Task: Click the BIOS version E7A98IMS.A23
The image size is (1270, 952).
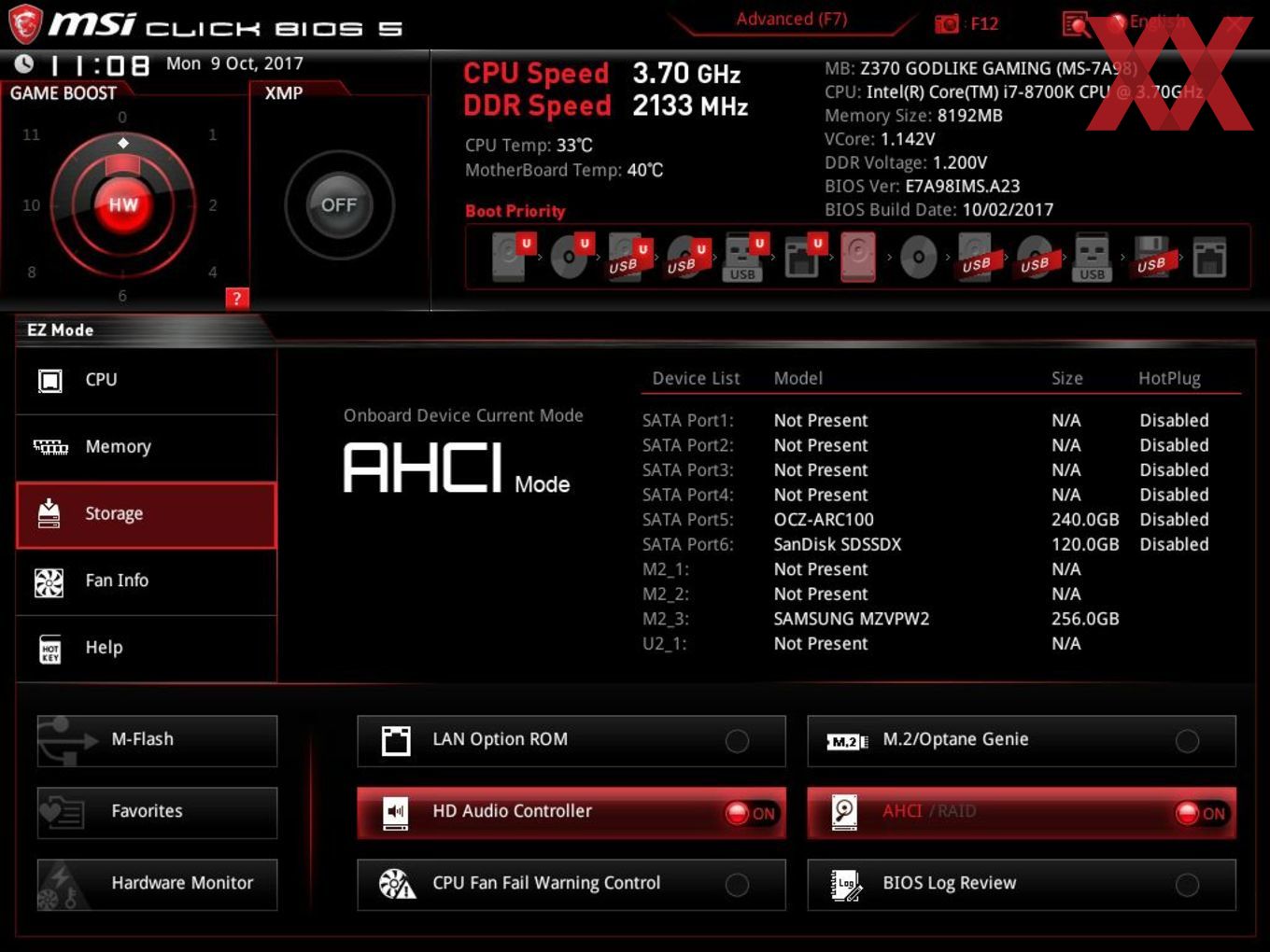Action: (962, 186)
